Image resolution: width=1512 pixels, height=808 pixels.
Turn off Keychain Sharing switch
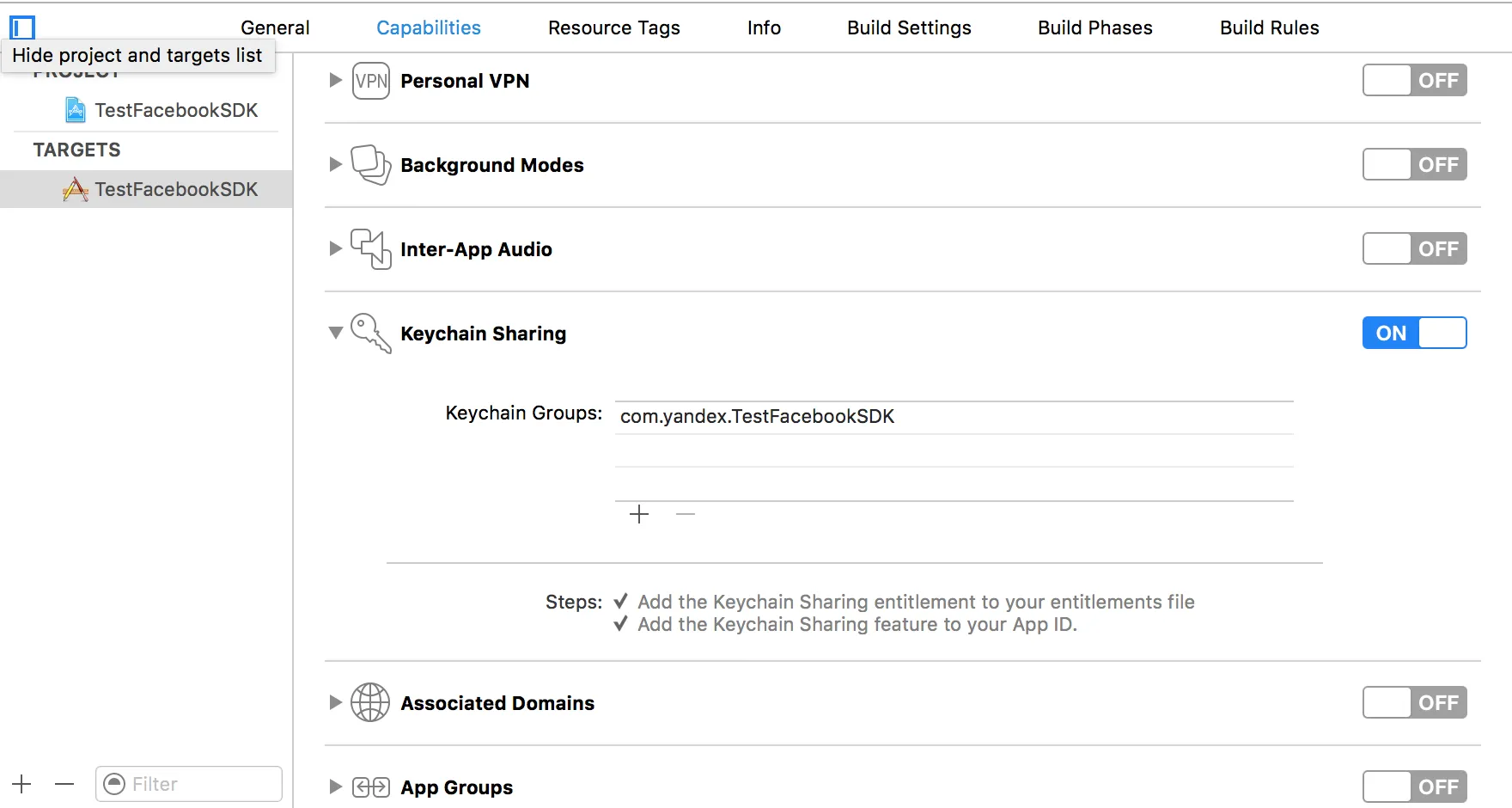coord(1414,334)
